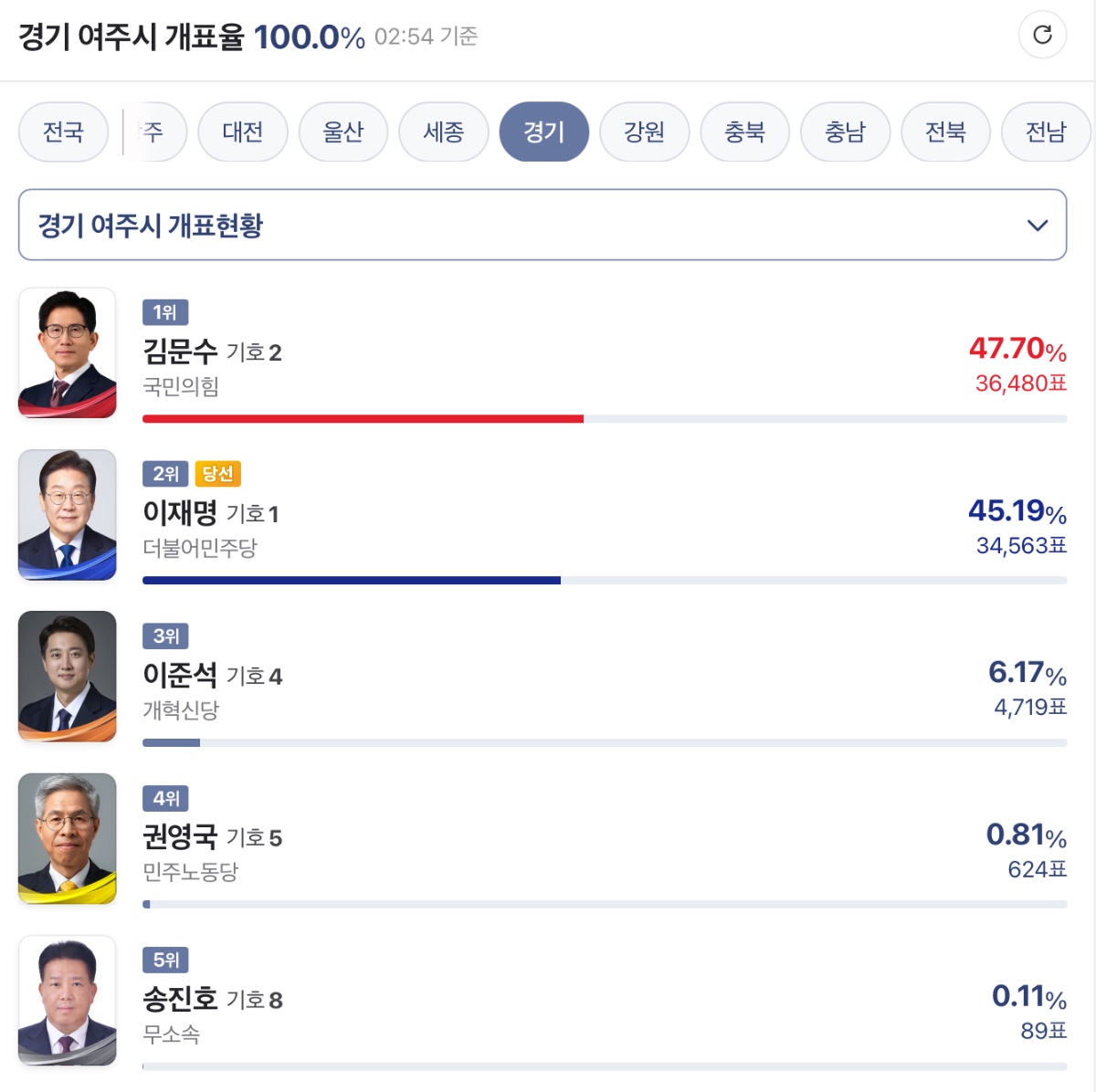
Task: Expand the 경기 여주시 개표현황 dropdown
Action: click(x=543, y=225)
